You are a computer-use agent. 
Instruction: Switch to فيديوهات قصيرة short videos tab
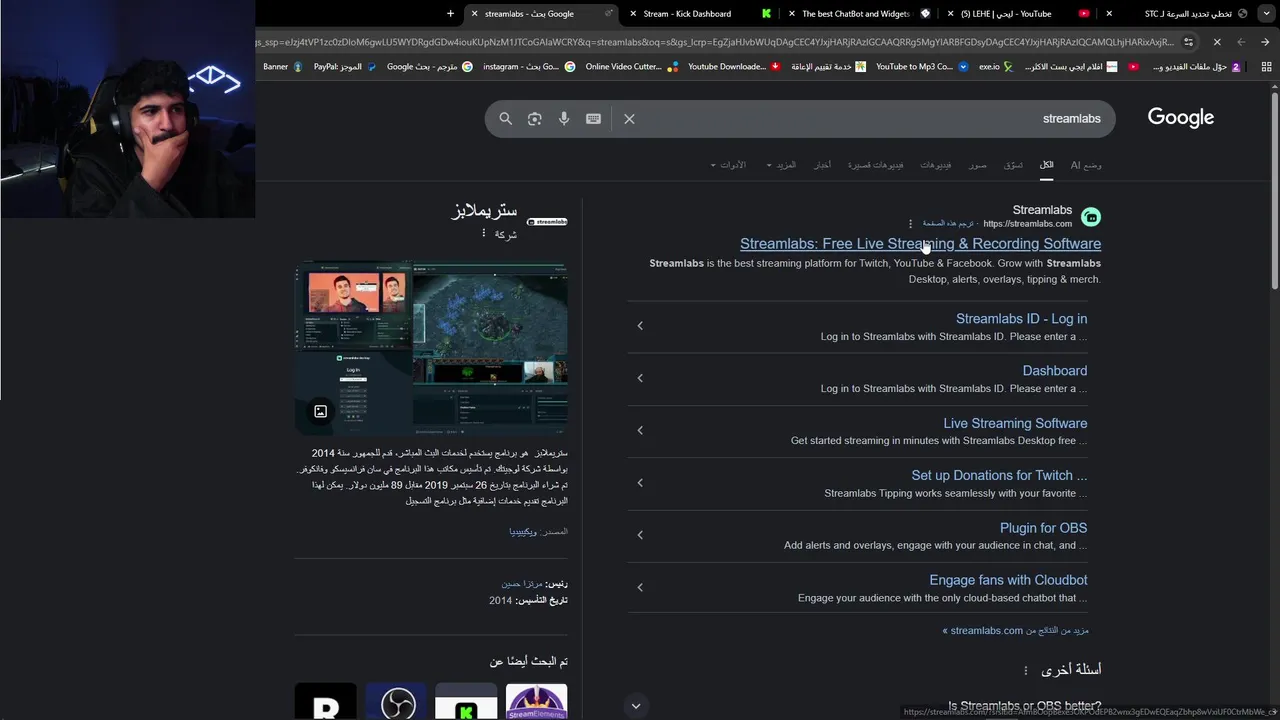876,165
